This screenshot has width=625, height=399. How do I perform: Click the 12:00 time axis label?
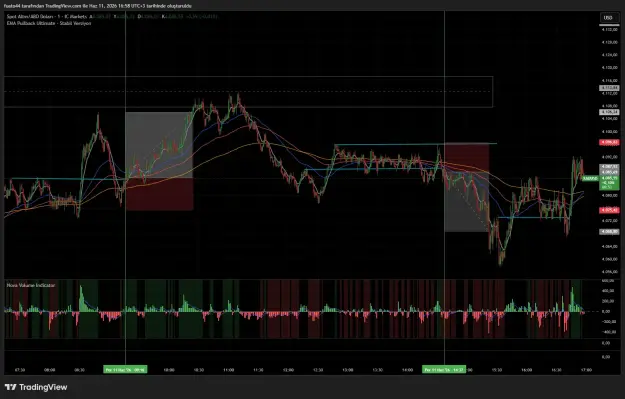click(288, 370)
